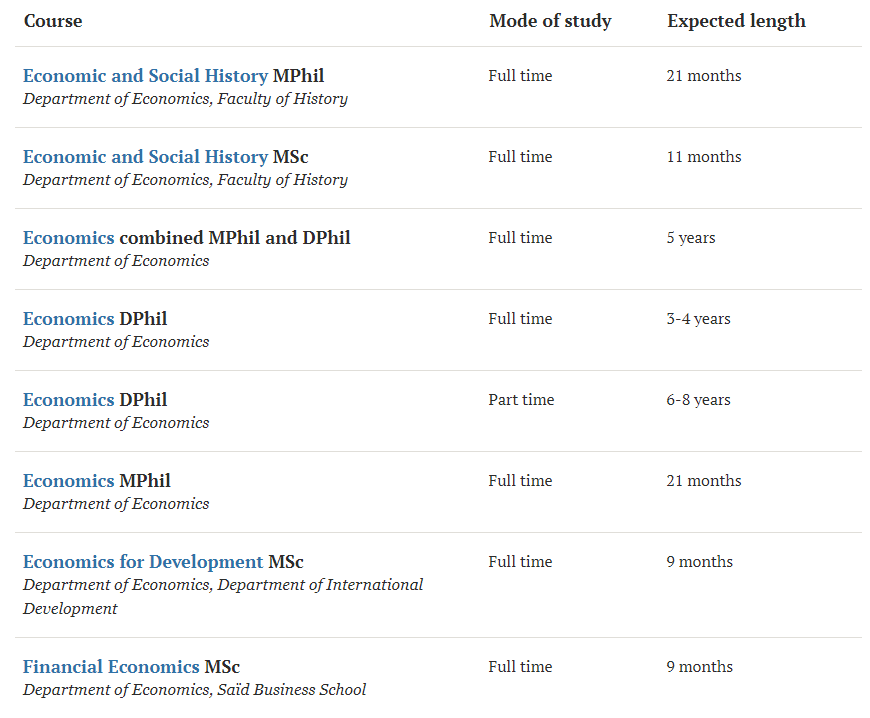This screenshot has height=718, width=870.
Task: Click the Department of International Development text
Action: coord(223,596)
